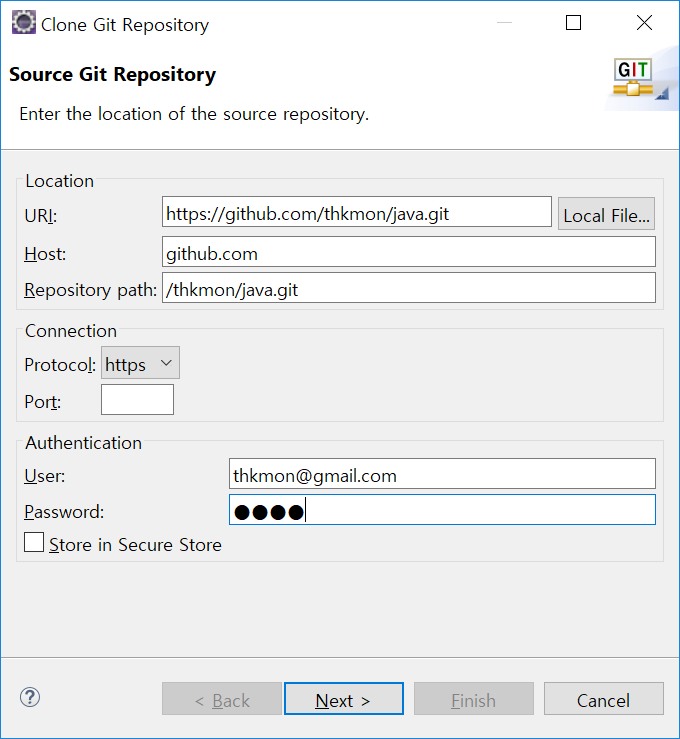Click the empty Port input box

point(137,401)
